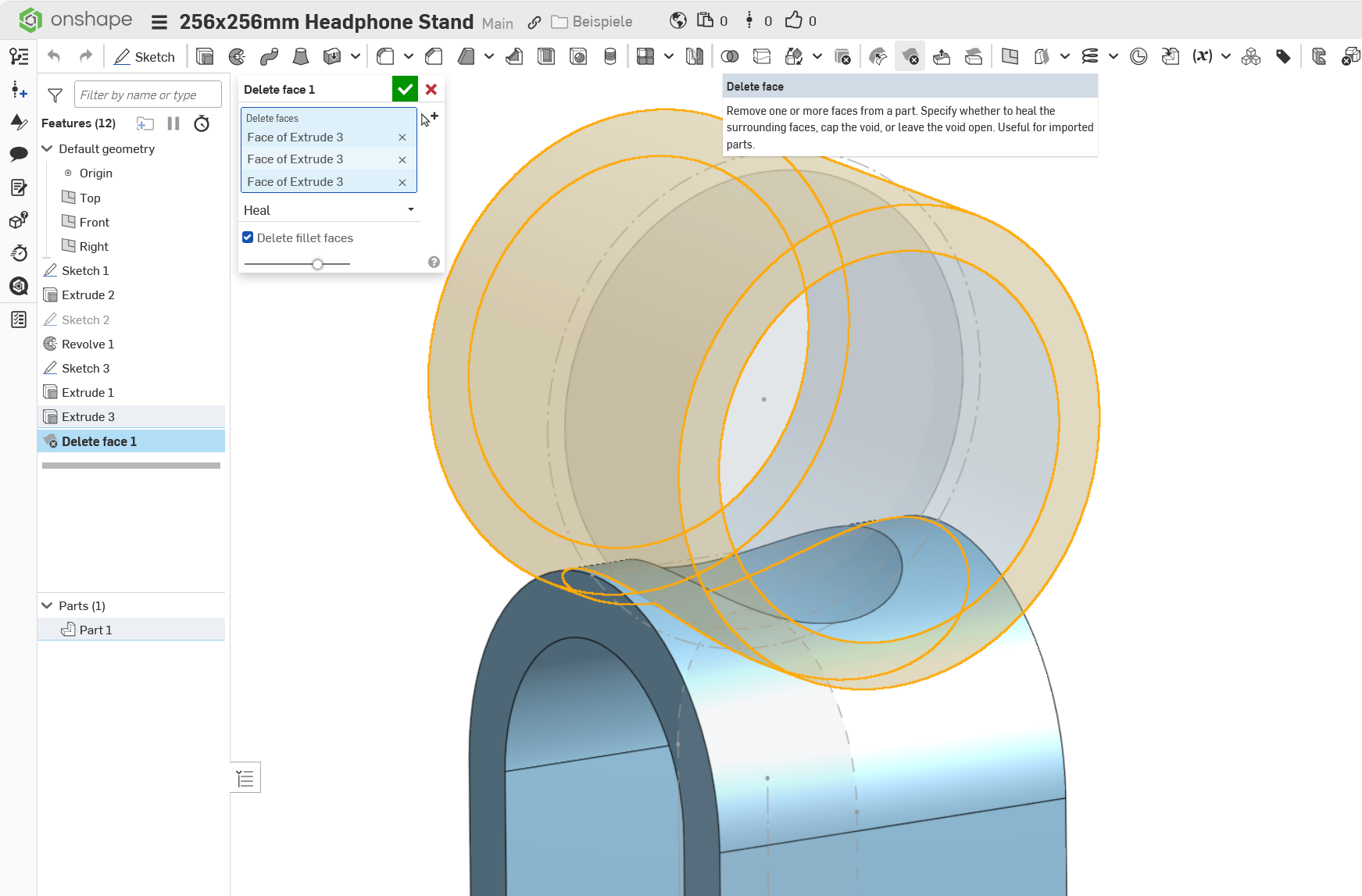Select the Transform tool in toolbar
Image resolution: width=1362 pixels, height=896 pixels.
(794, 56)
